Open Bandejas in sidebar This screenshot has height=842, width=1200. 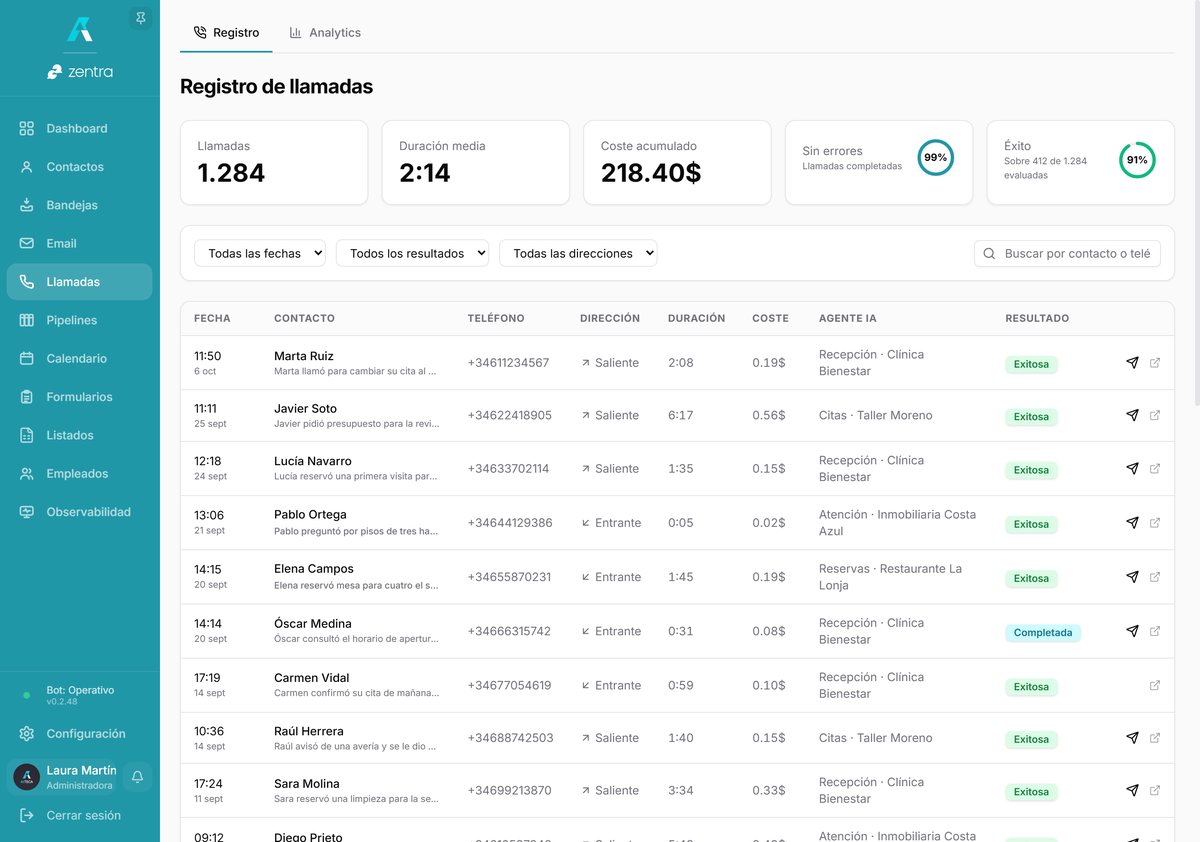80,205
